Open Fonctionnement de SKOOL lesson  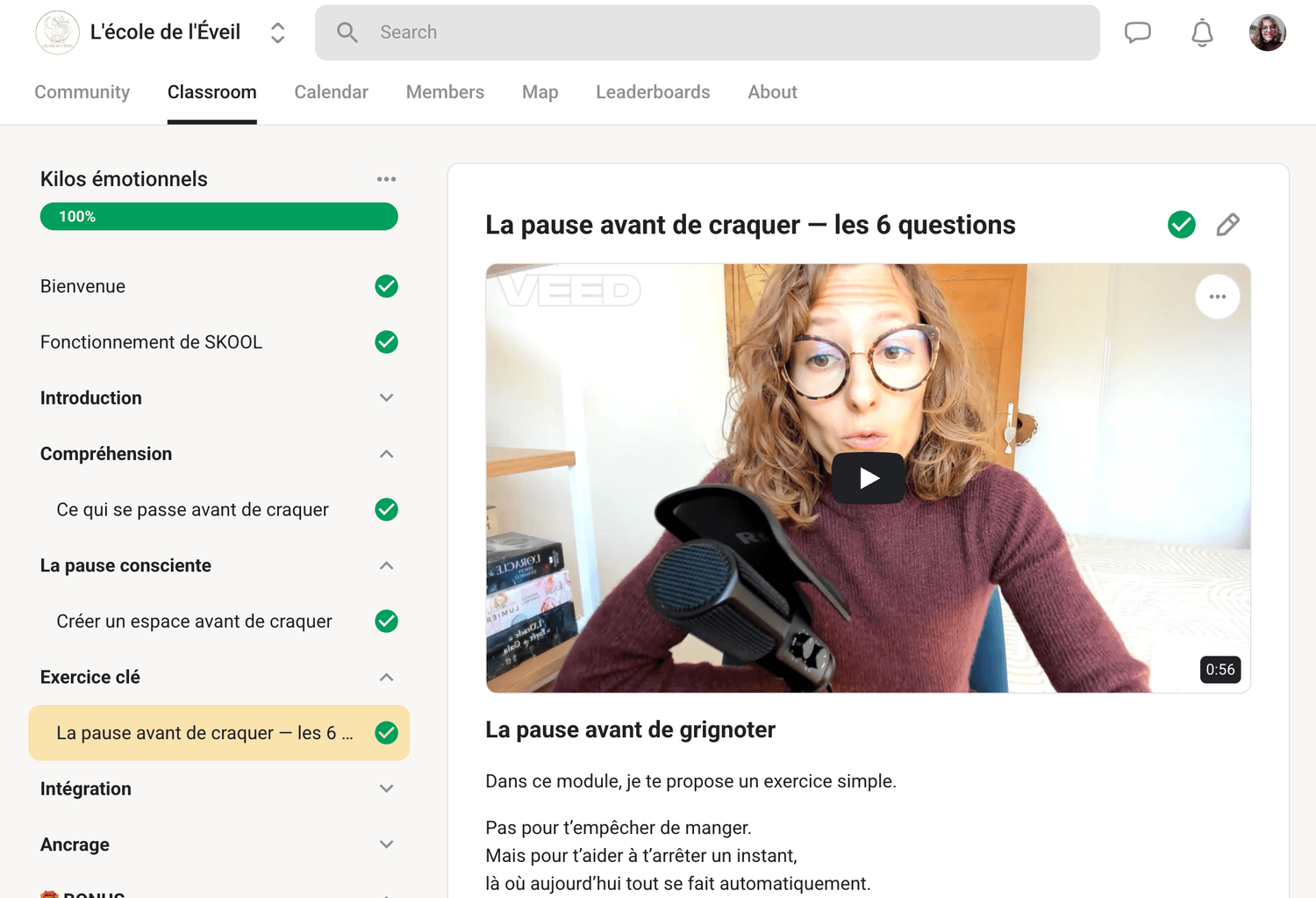151,342
